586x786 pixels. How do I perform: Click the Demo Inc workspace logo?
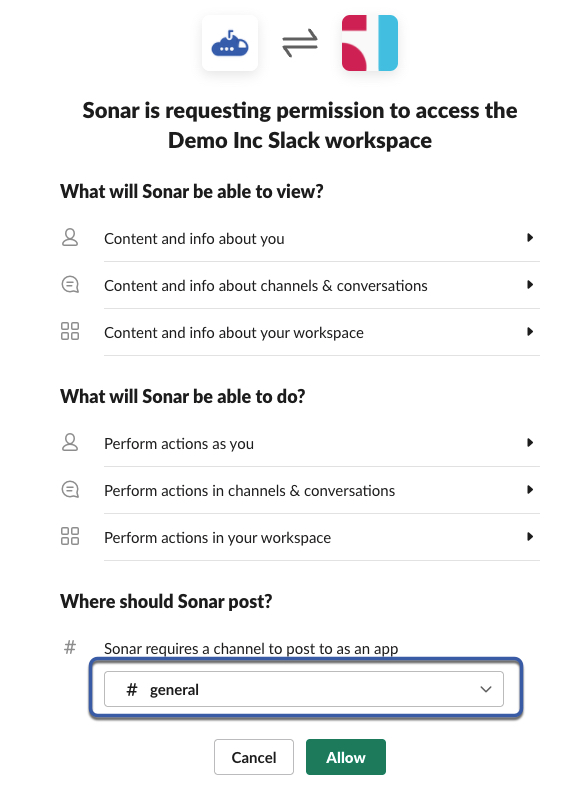click(x=370, y=43)
